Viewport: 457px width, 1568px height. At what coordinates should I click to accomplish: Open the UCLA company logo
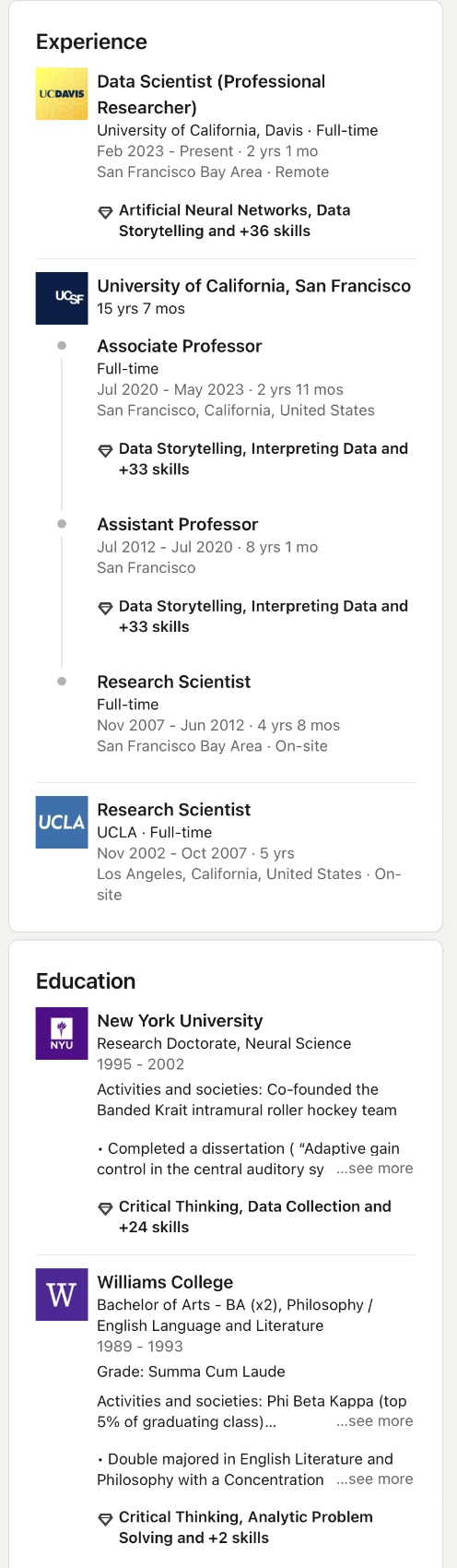[x=62, y=822]
